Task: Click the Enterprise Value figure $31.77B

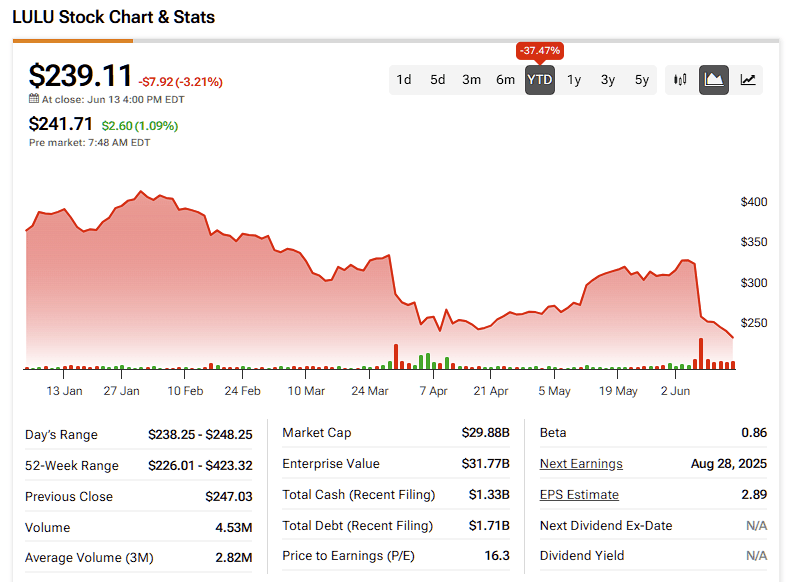Action: [486, 463]
